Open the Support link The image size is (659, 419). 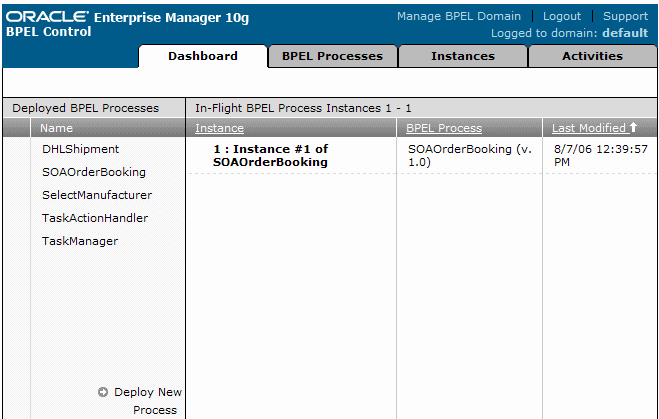pos(625,16)
